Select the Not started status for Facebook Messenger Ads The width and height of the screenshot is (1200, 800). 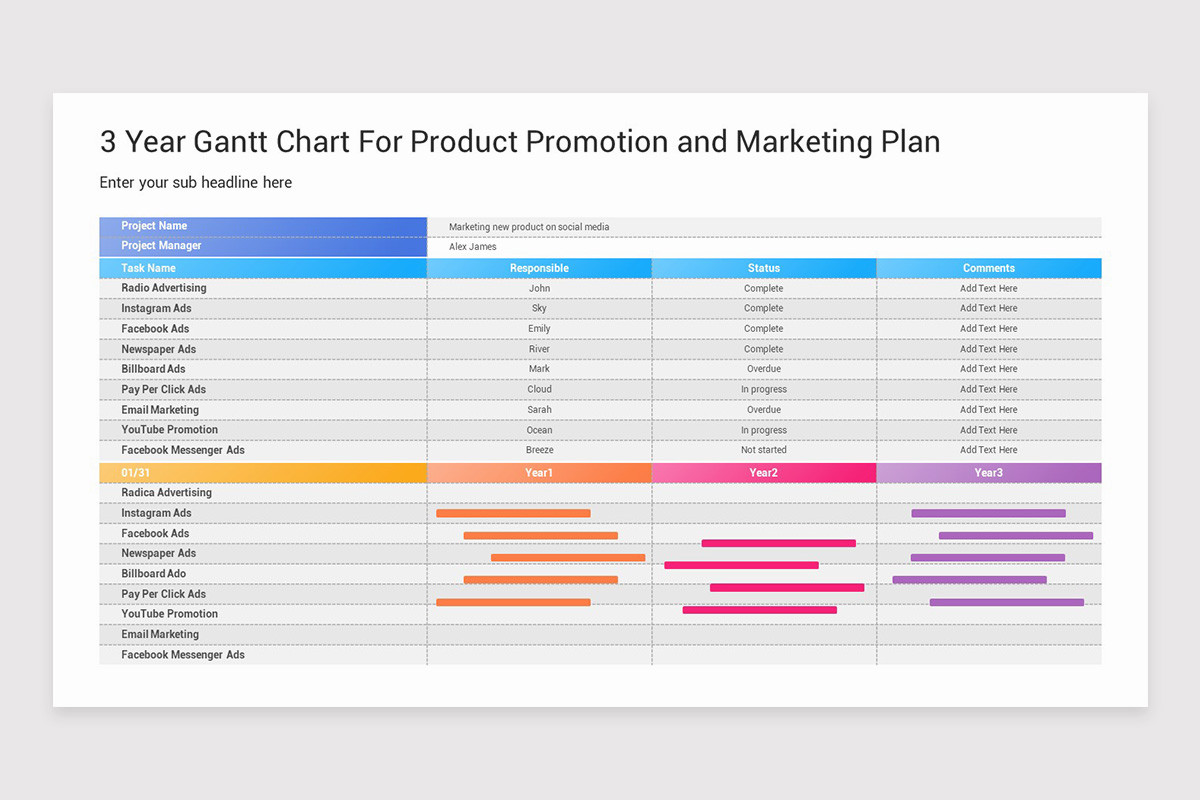pyautogui.click(x=763, y=450)
